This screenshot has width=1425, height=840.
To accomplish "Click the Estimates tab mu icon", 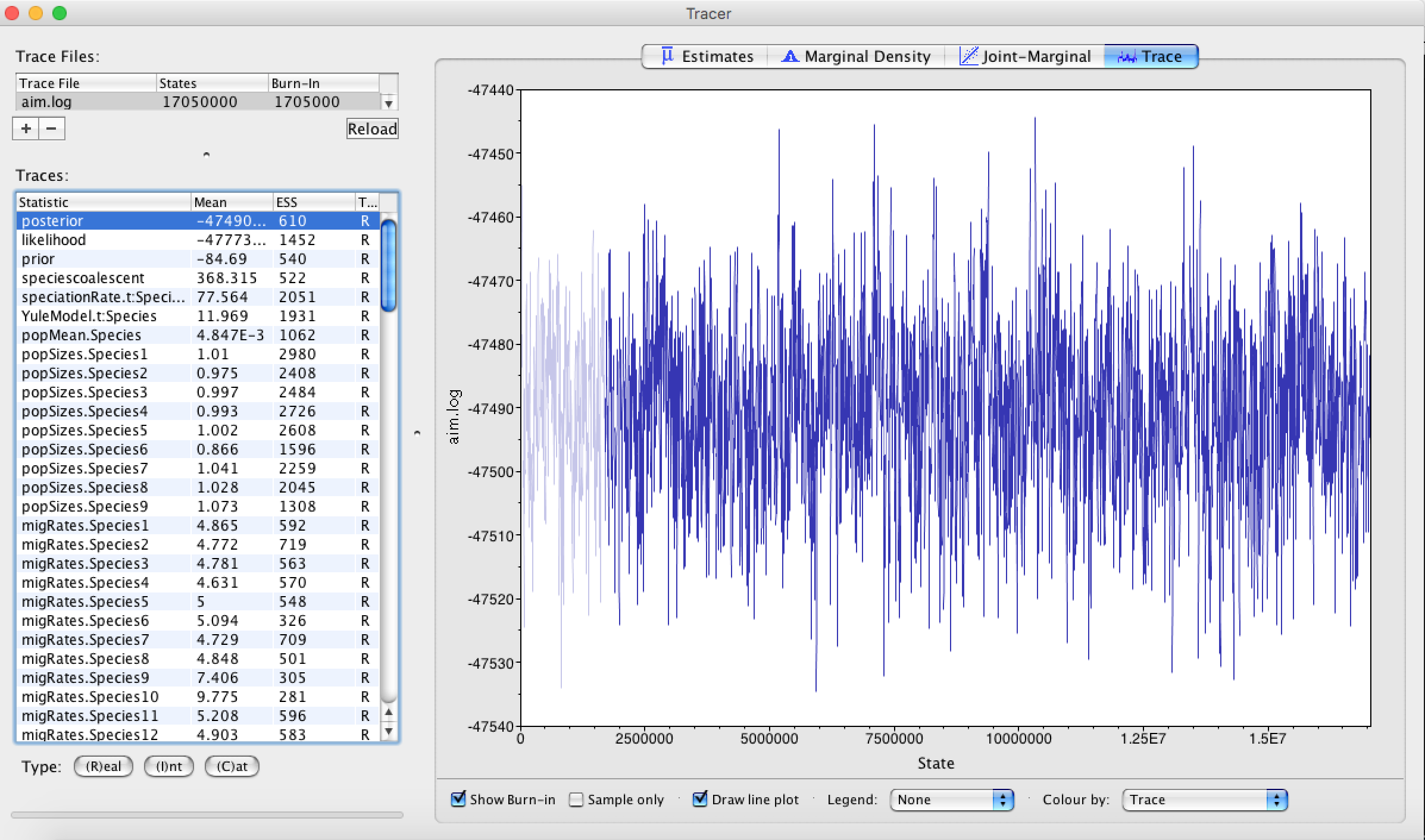I will (667, 55).
